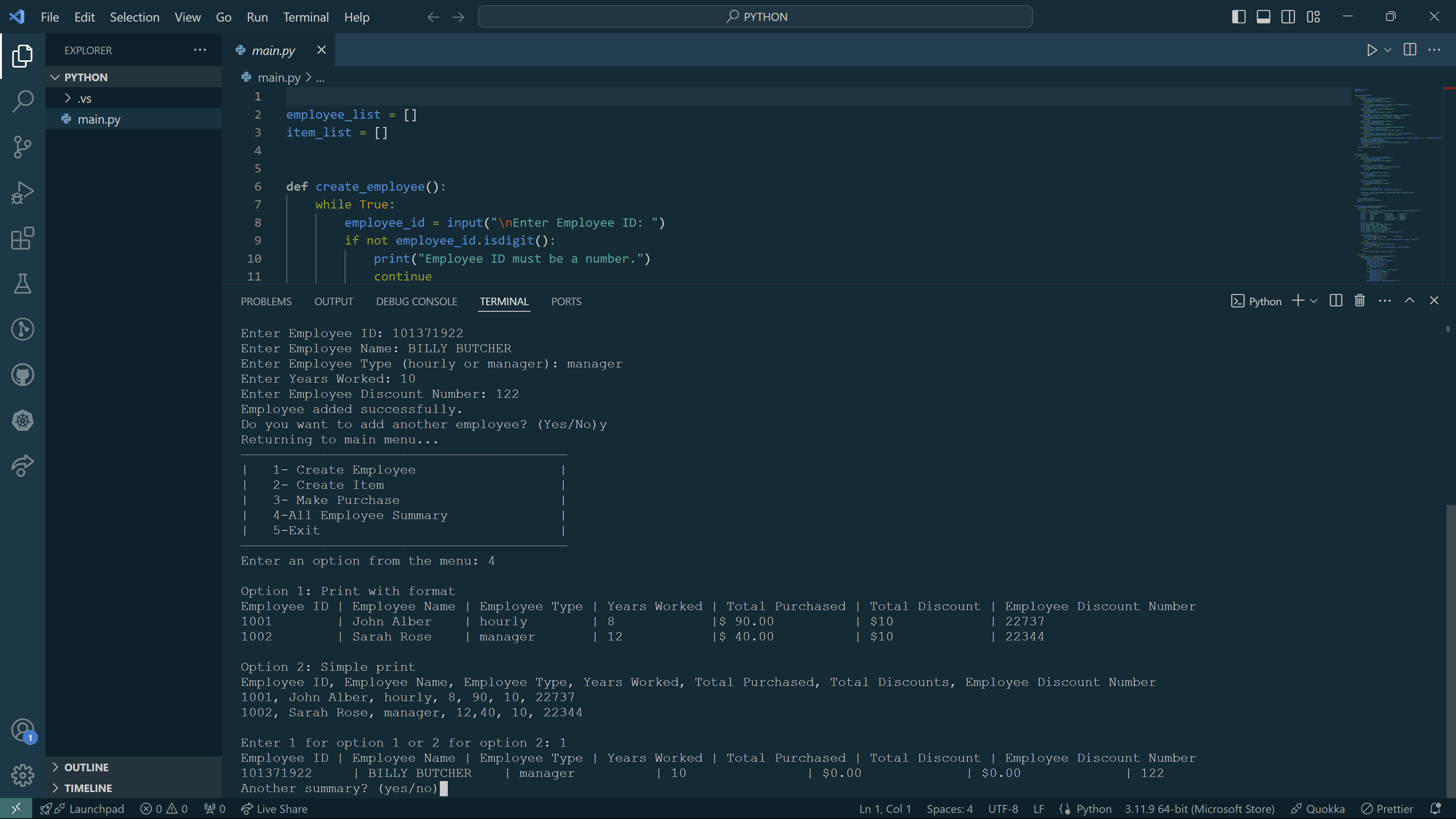The image size is (1456, 819).
Task: Click the PYTHON command center search box
Action: tap(755, 17)
